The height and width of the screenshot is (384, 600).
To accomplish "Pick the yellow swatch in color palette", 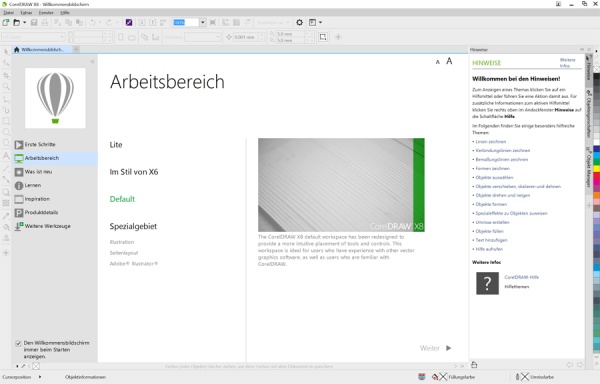I will pos(596,169).
